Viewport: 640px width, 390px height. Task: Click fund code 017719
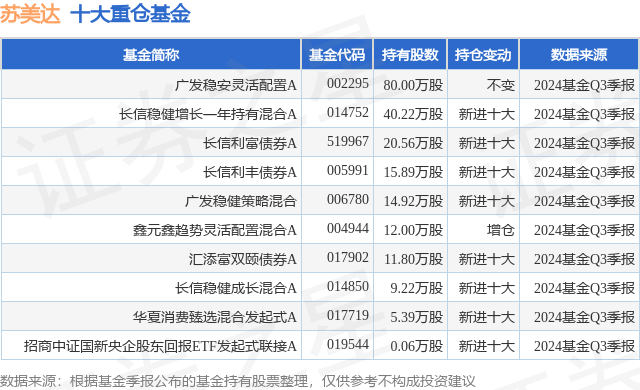point(348,315)
